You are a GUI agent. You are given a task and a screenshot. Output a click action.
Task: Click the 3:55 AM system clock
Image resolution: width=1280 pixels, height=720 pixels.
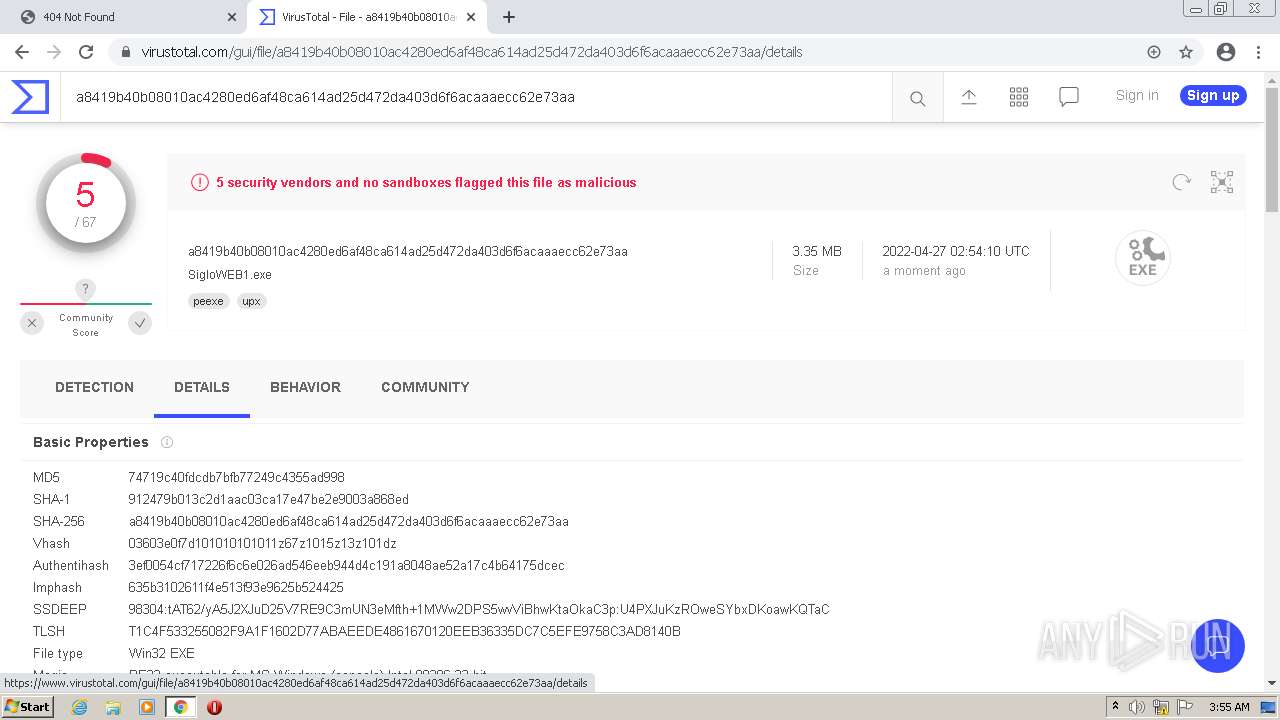coord(1229,707)
